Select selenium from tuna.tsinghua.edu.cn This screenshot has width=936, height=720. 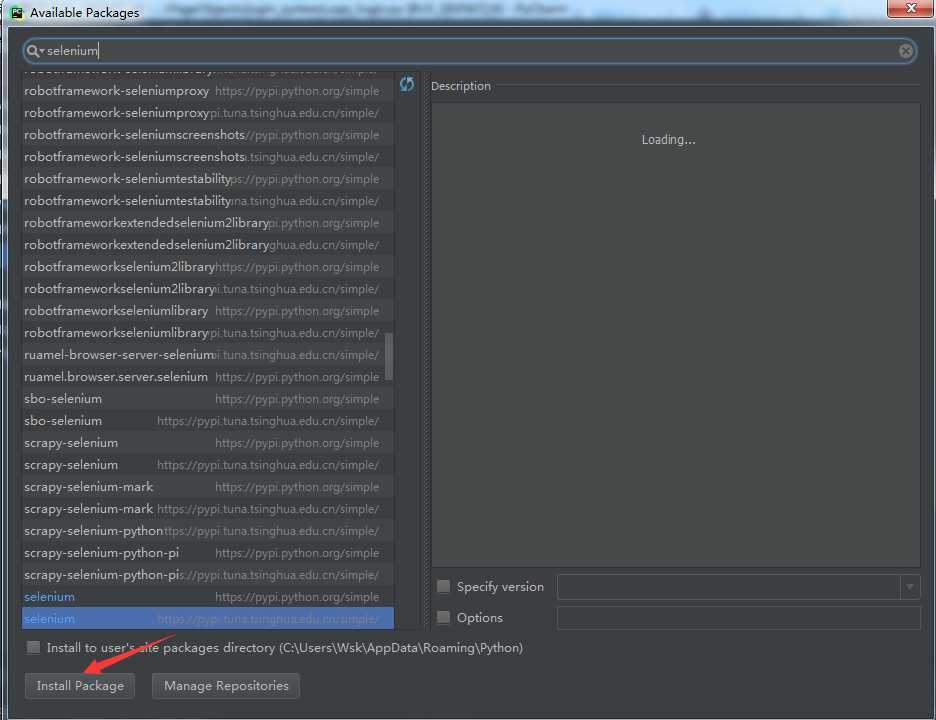208,619
